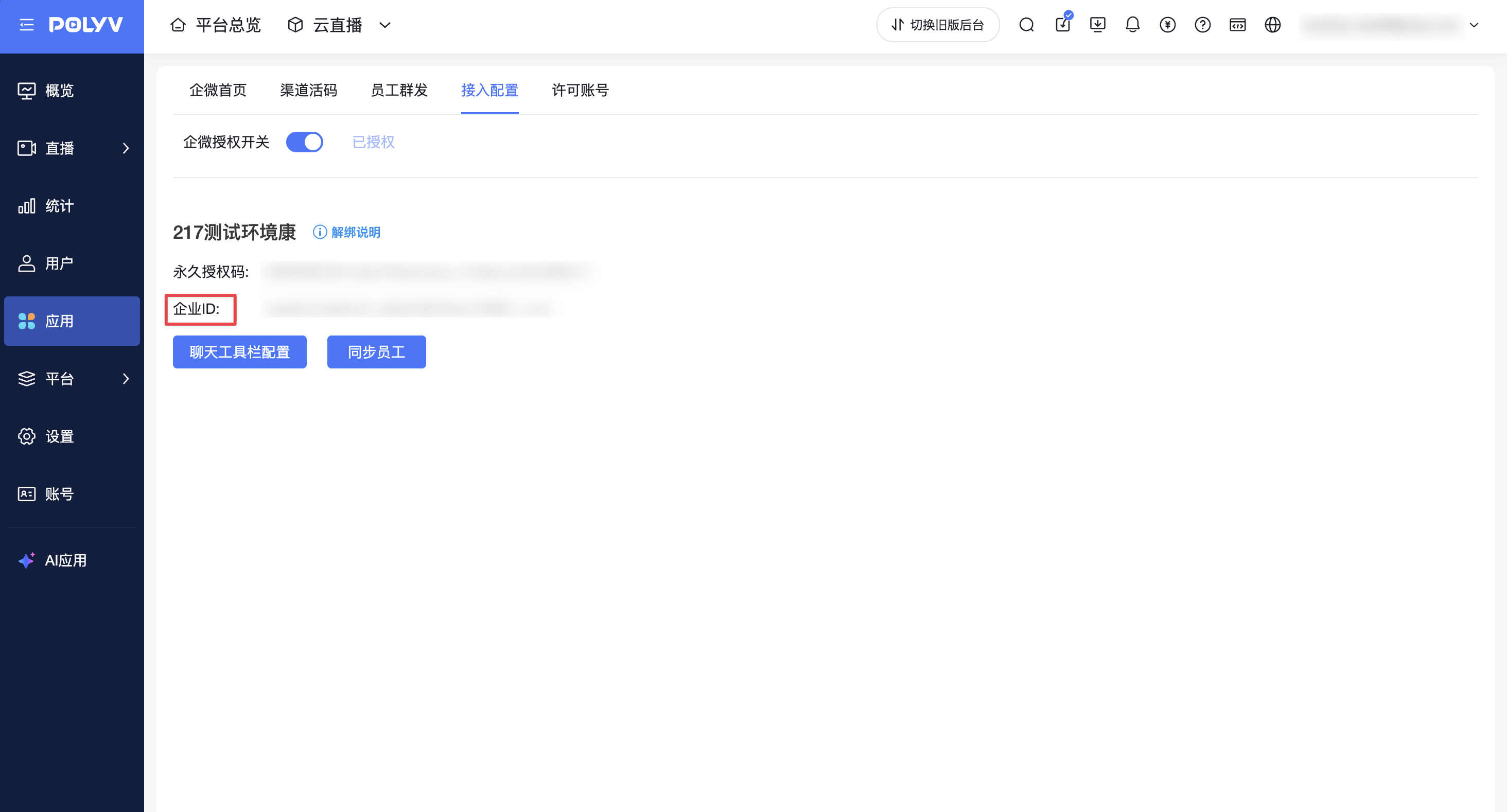Open the 解绑说明 link

coord(356,232)
